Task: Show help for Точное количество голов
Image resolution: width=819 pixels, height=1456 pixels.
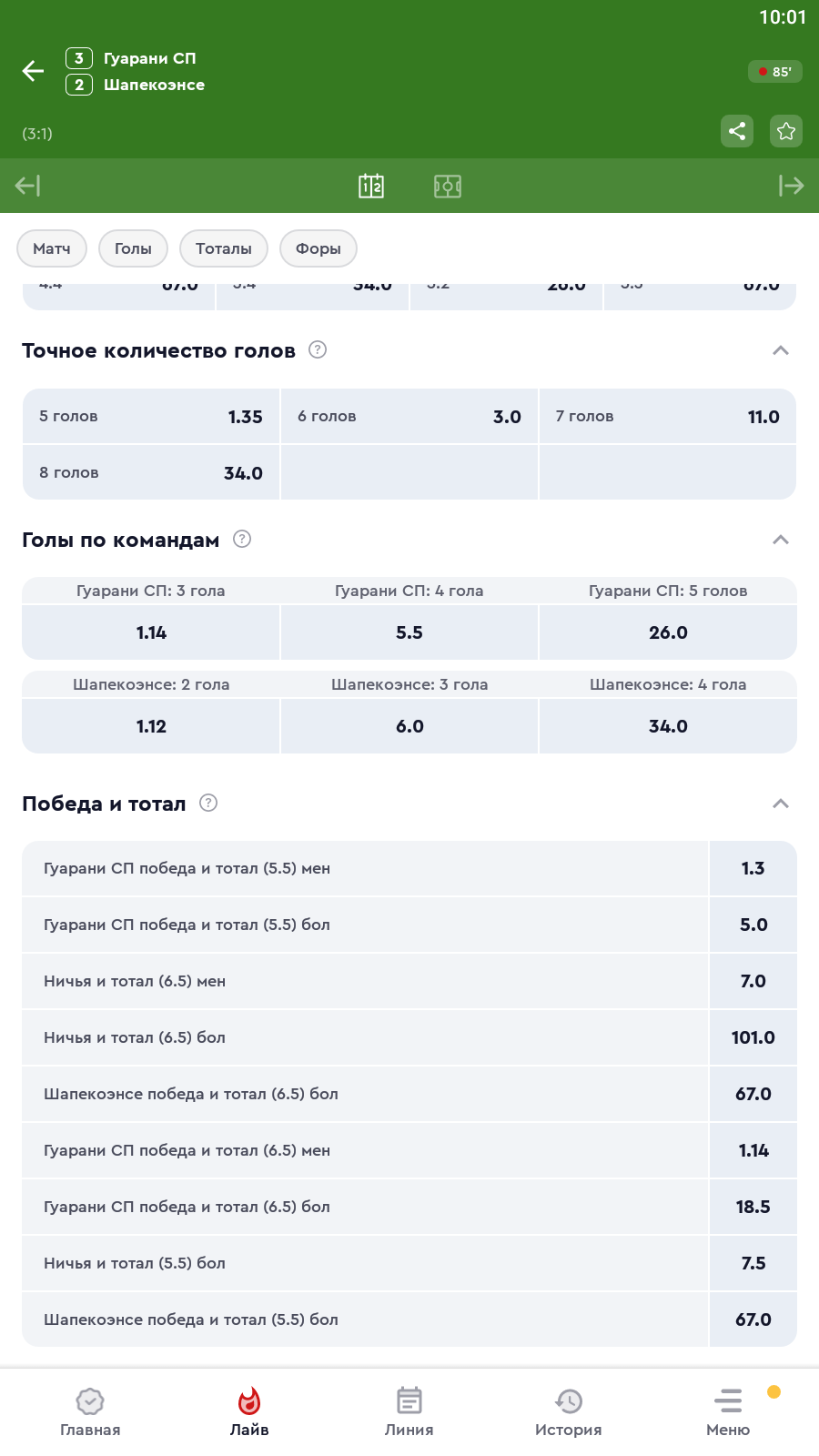Action: pyautogui.click(x=318, y=349)
